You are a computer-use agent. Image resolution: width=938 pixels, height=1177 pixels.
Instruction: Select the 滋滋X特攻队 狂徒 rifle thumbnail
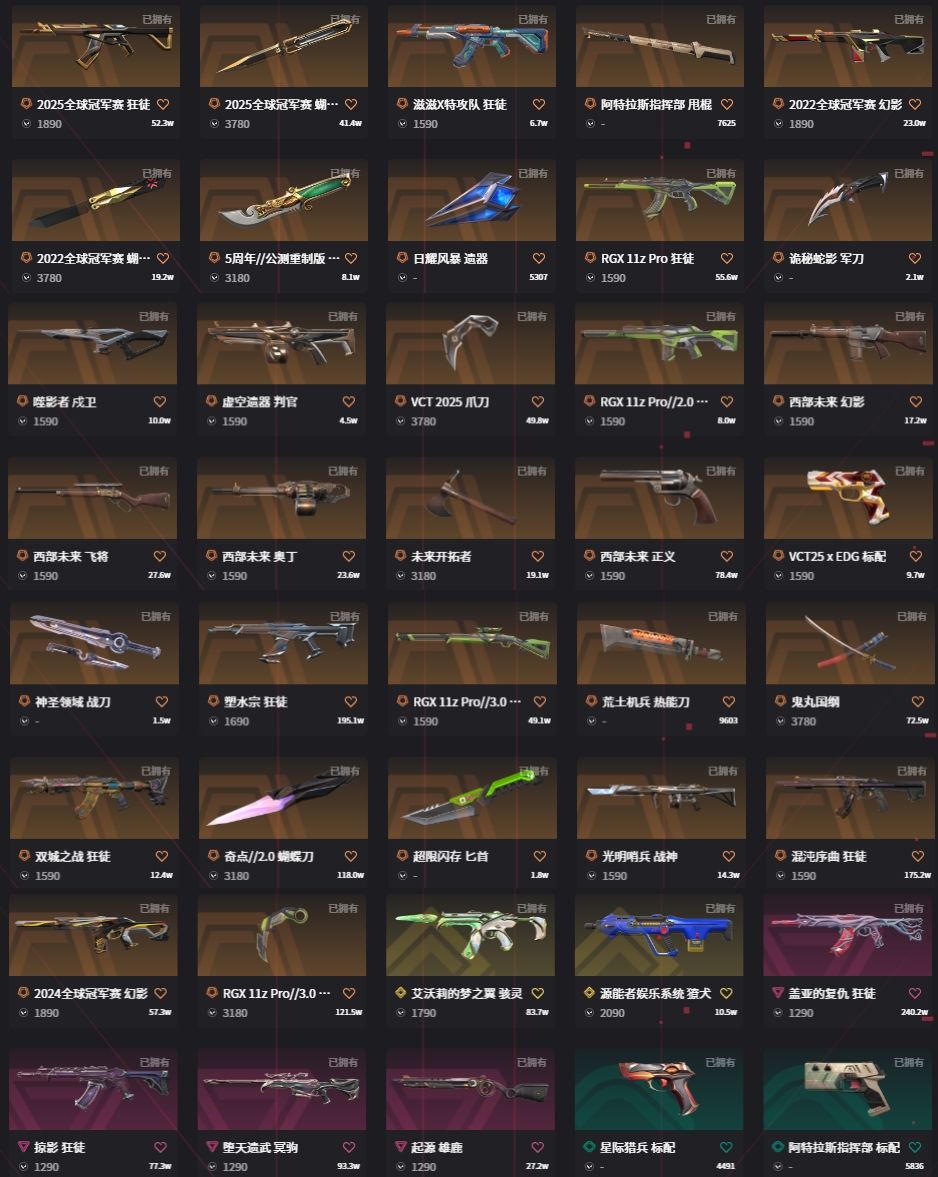pyautogui.click(x=472, y=47)
